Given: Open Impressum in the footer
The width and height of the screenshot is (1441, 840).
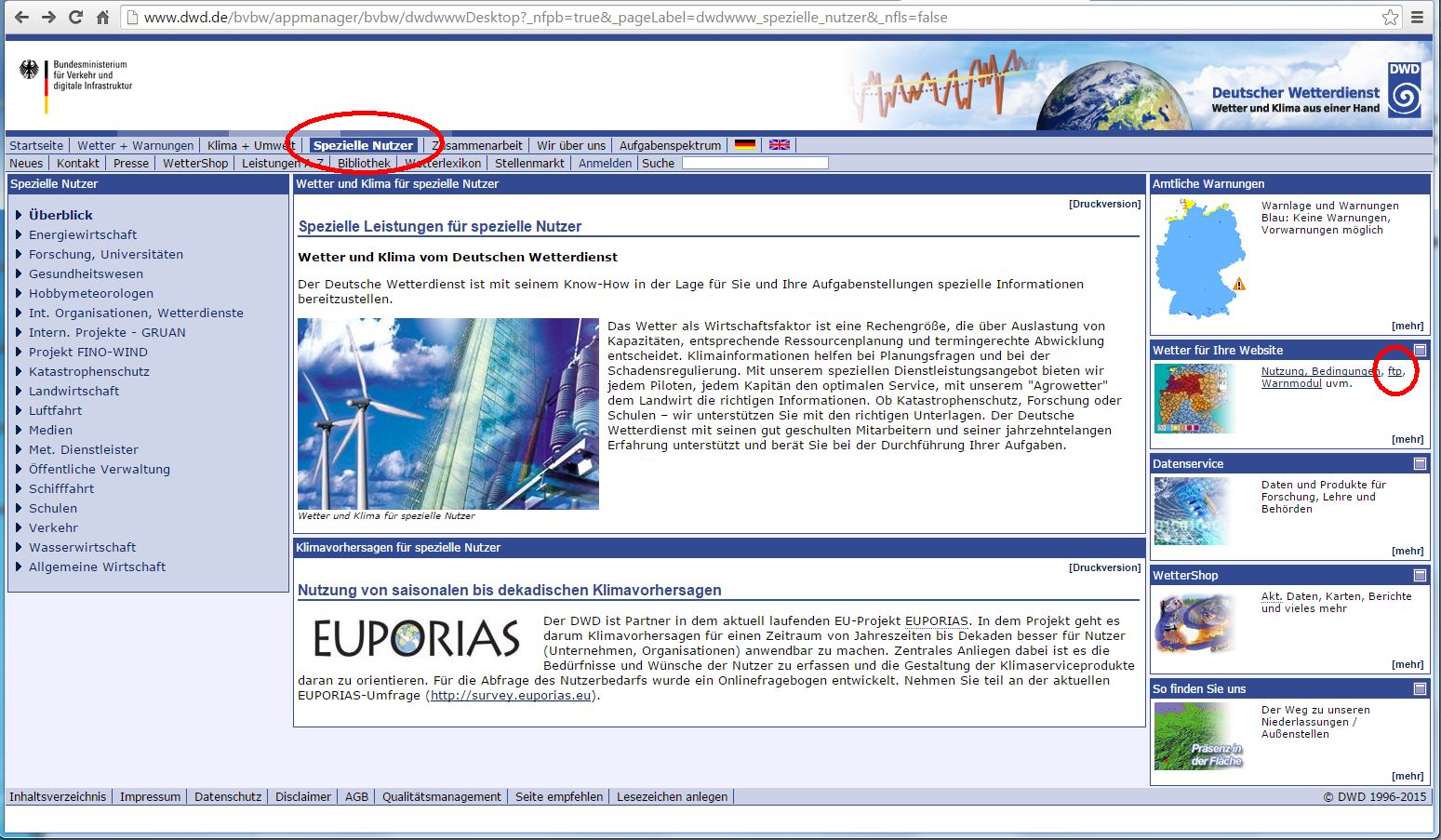Looking at the screenshot, I should [150, 796].
